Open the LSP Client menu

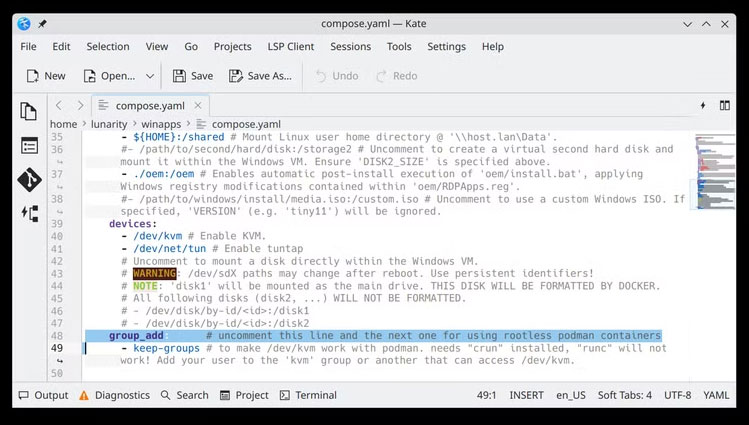click(291, 47)
